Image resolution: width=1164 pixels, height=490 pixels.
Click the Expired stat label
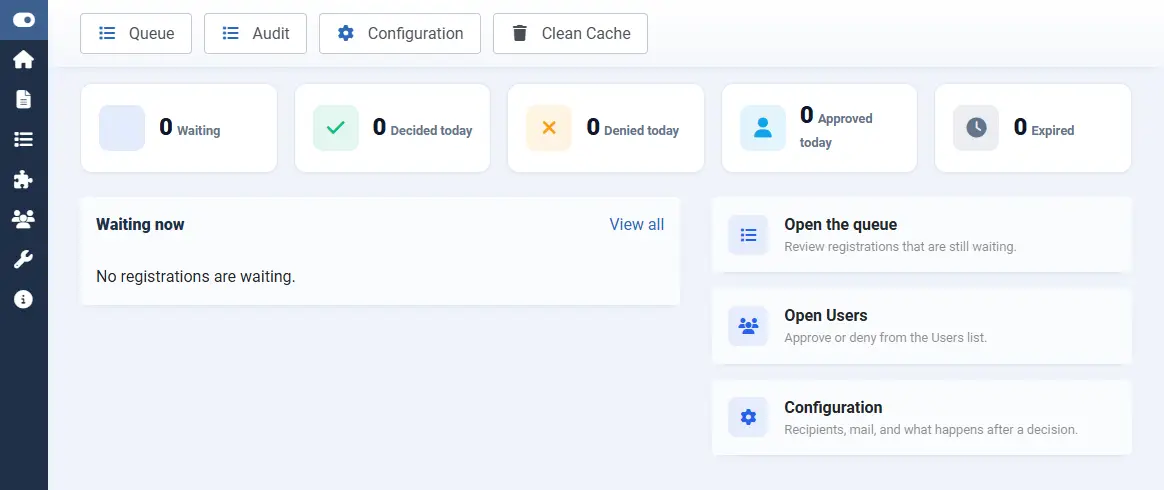click(1053, 131)
